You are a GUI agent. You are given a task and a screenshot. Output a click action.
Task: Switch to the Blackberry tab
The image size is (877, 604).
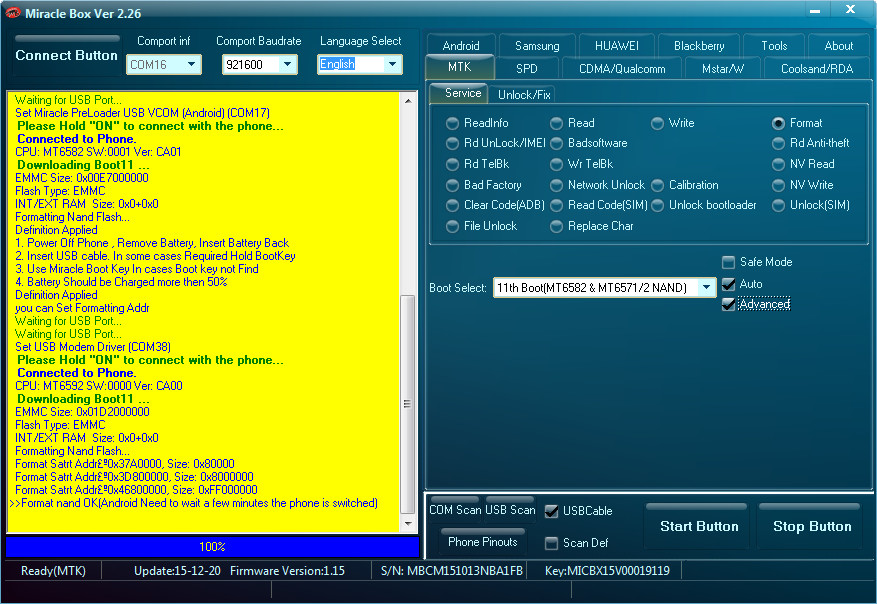pos(699,46)
